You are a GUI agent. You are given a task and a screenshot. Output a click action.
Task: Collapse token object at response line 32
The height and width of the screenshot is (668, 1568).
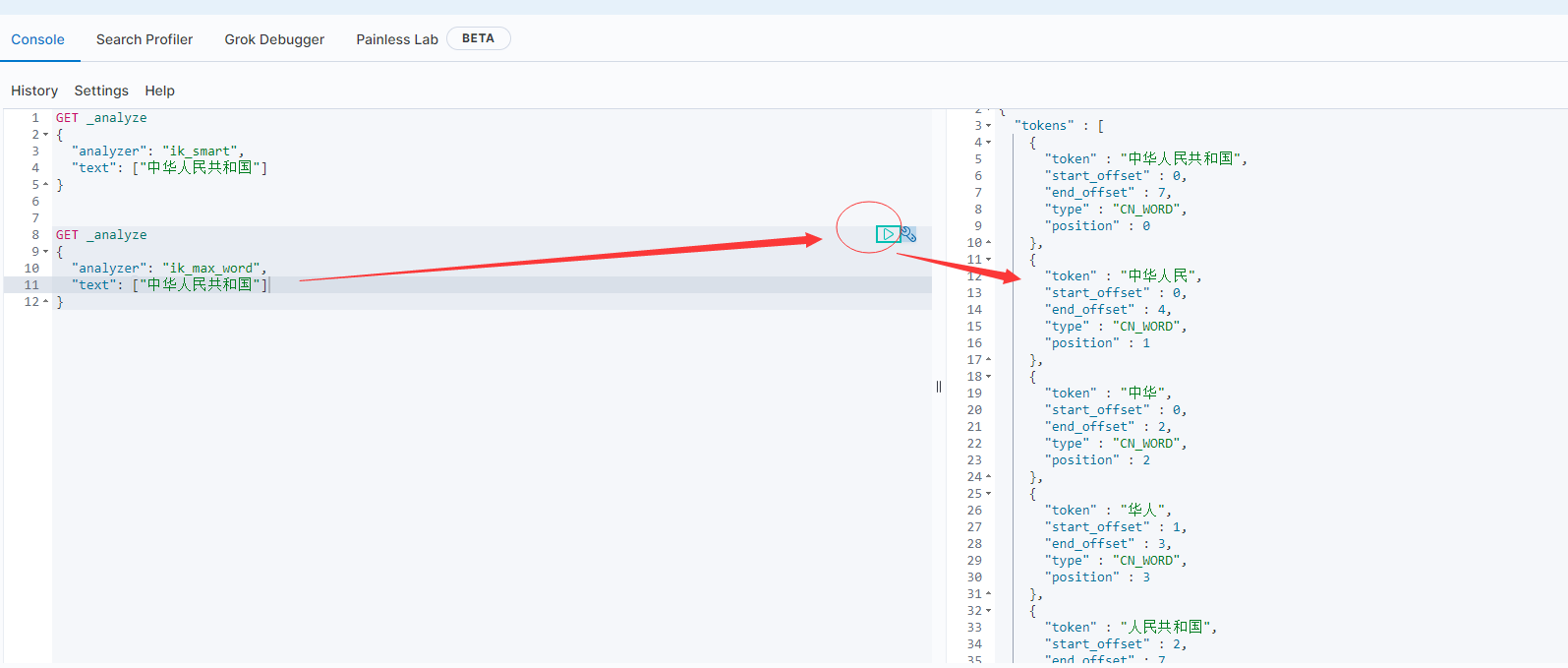pos(988,611)
